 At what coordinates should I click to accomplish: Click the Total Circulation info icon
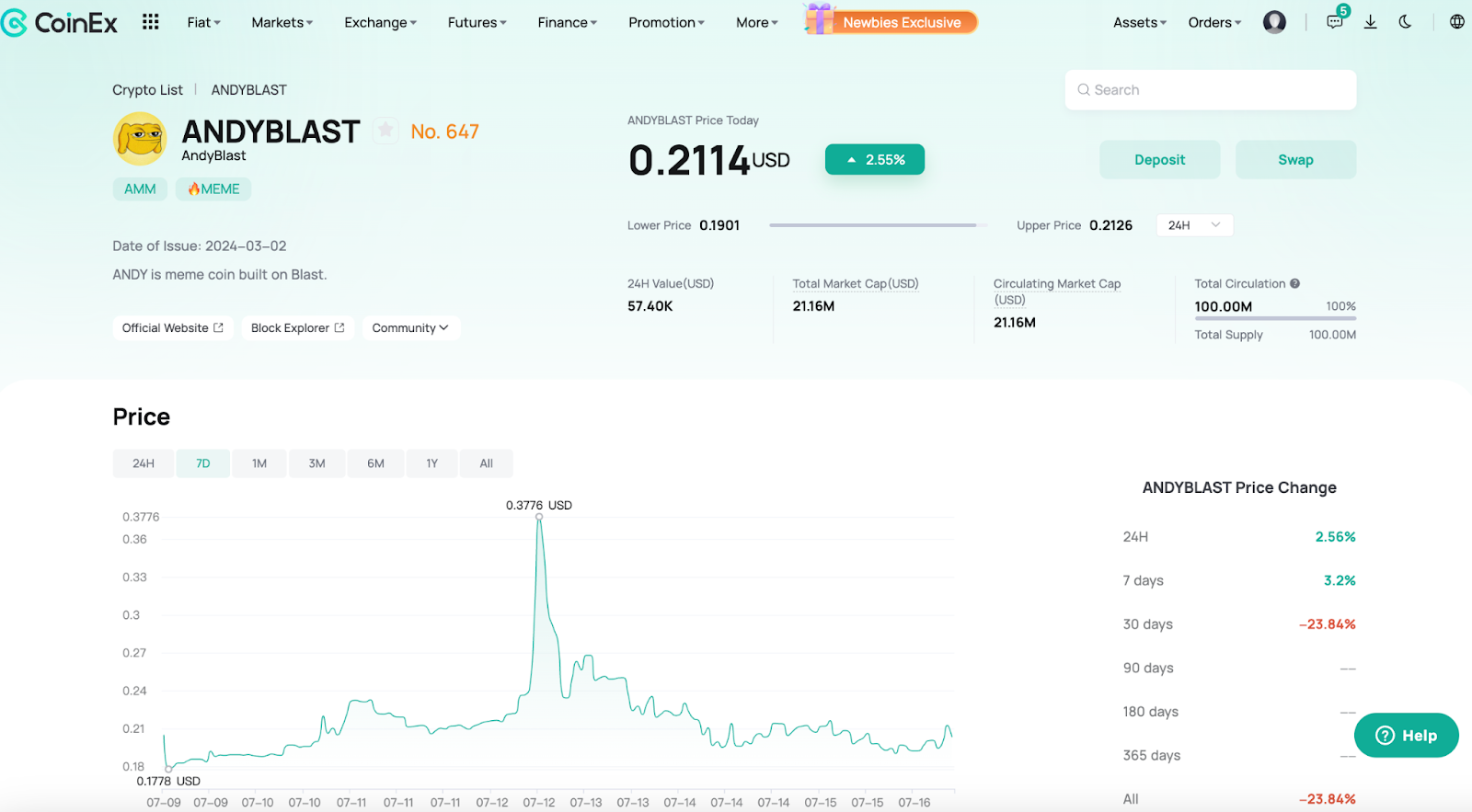(x=1294, y=283)
